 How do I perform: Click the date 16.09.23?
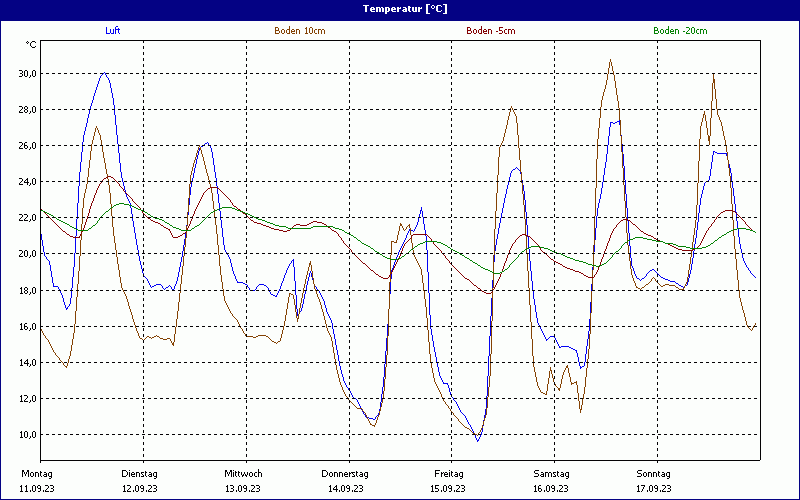click(x=551, y=489)
